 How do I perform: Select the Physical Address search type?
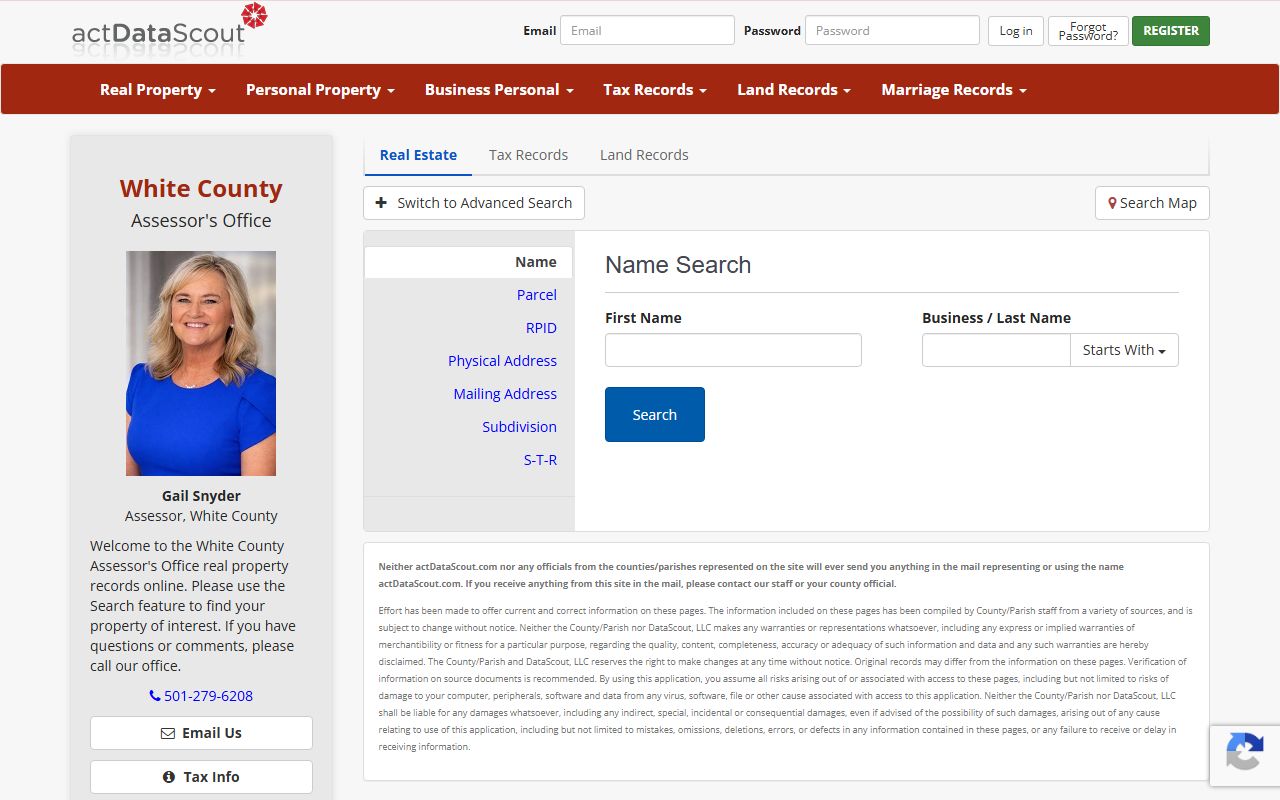pyautogui.click(x=502, y=361)
